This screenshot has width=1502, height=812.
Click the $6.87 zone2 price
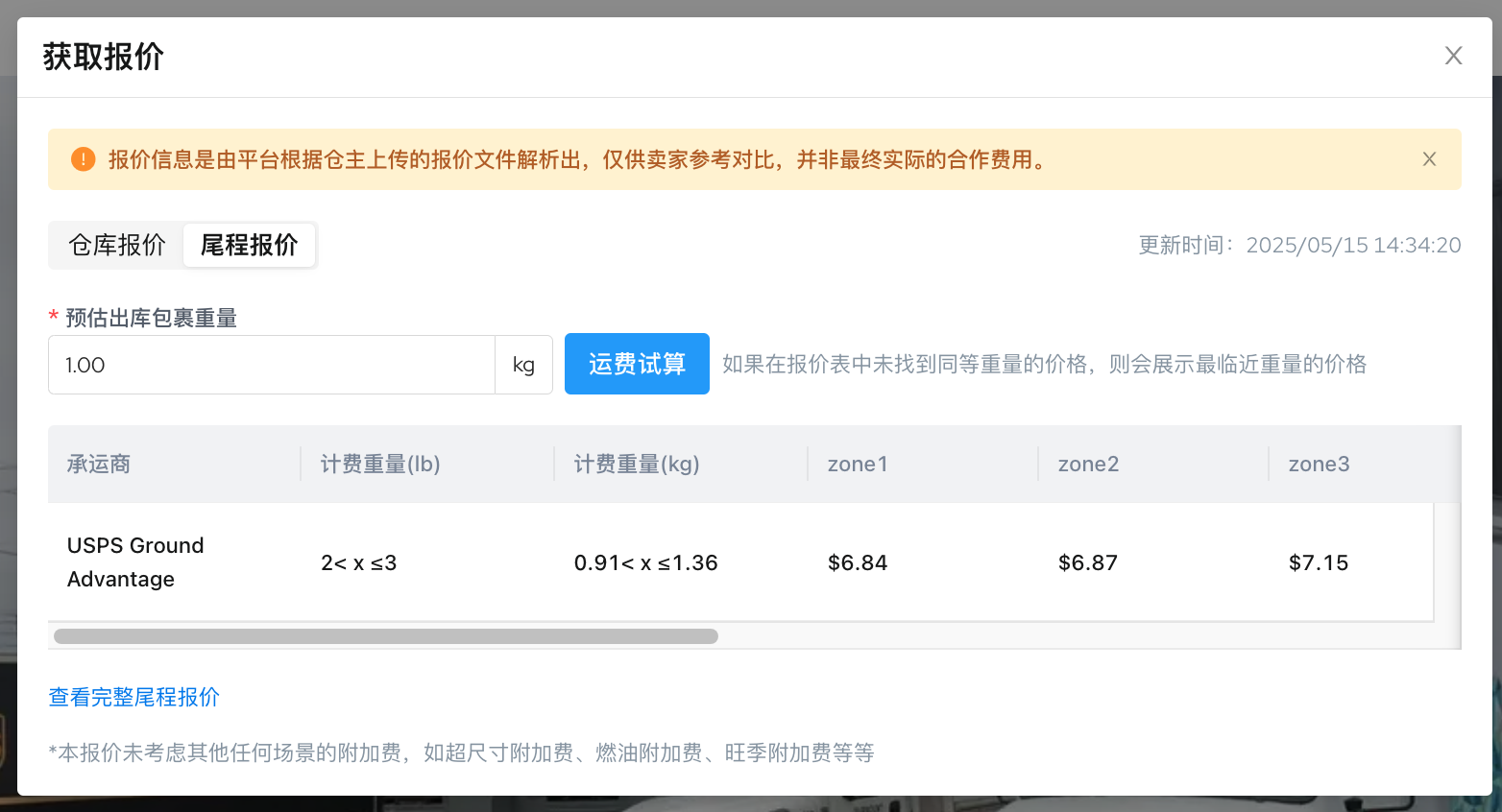[x=1088, y=562]
